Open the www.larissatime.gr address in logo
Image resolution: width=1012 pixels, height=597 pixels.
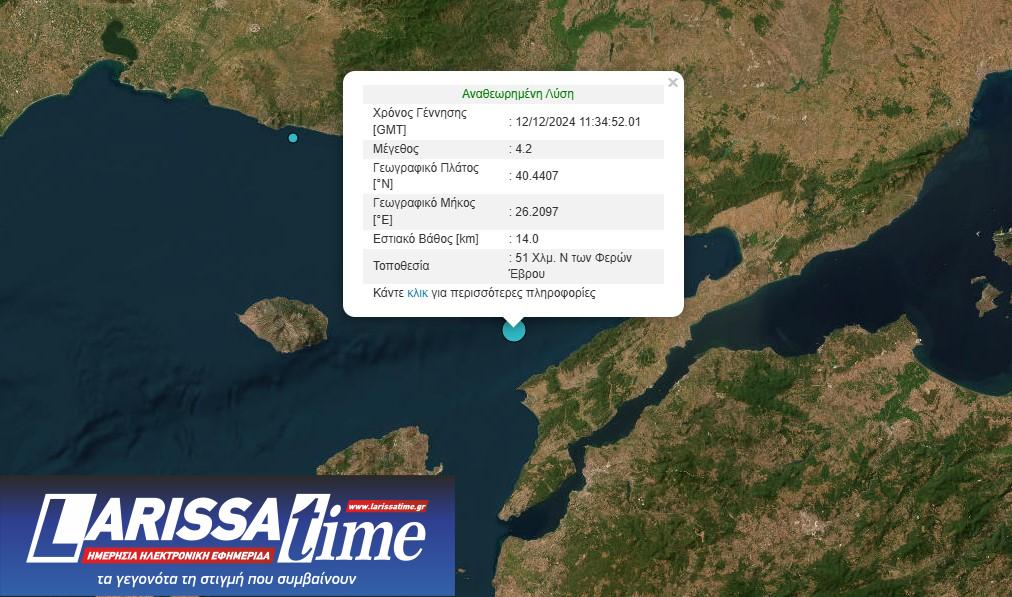pyautogui.click(x=386, y=507)
